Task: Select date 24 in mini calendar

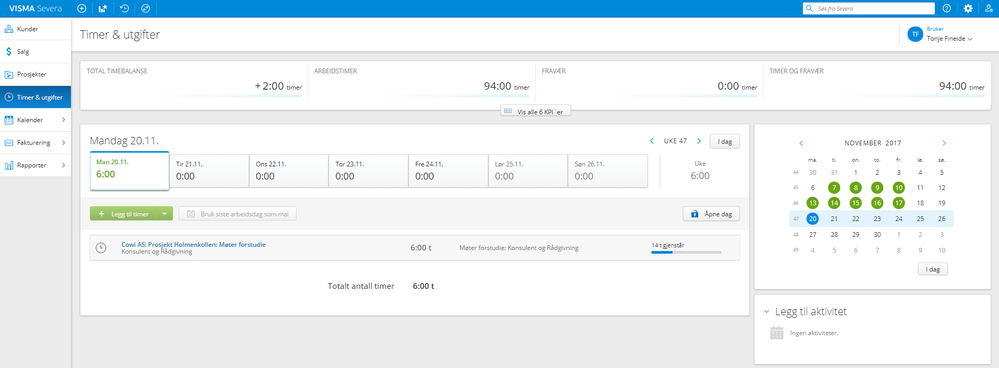Action: [x=898, y=218]
